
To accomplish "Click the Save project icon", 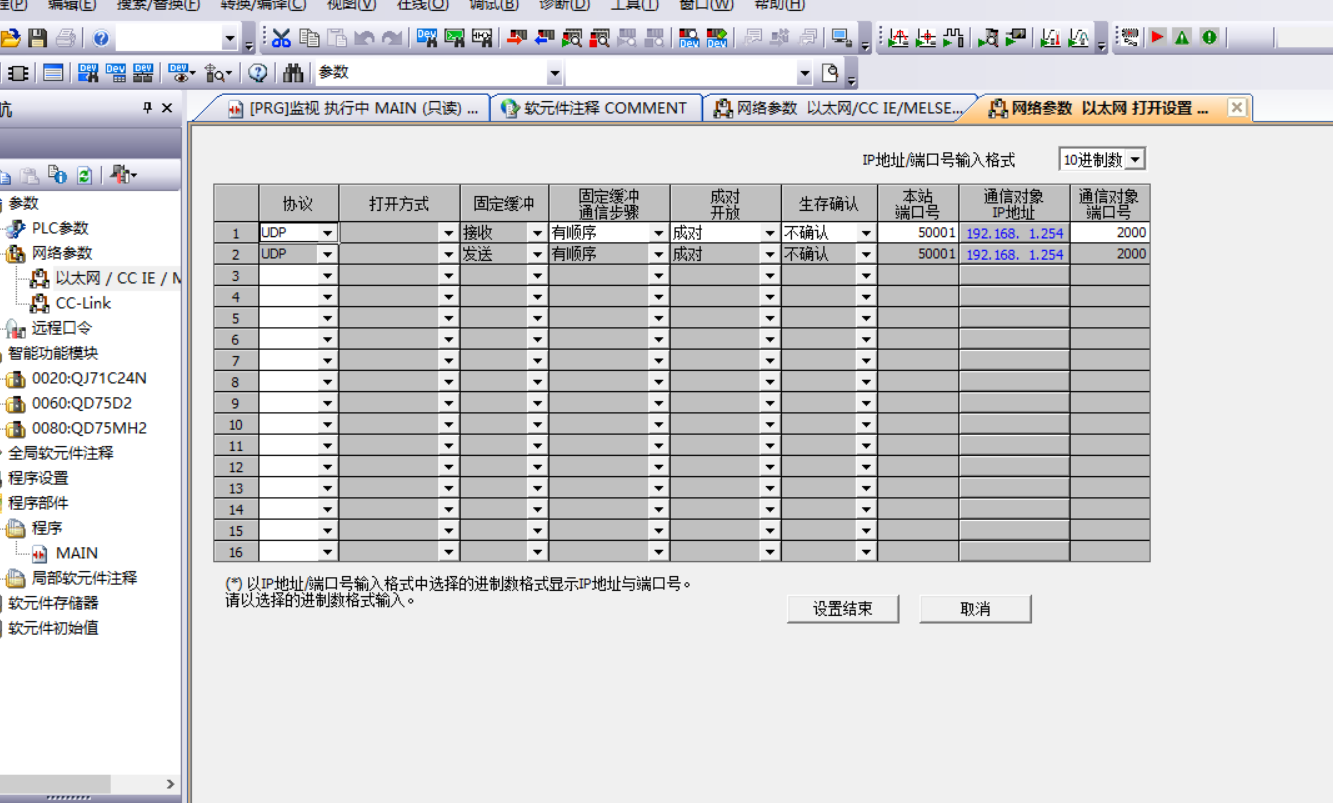I will [38, 38].
